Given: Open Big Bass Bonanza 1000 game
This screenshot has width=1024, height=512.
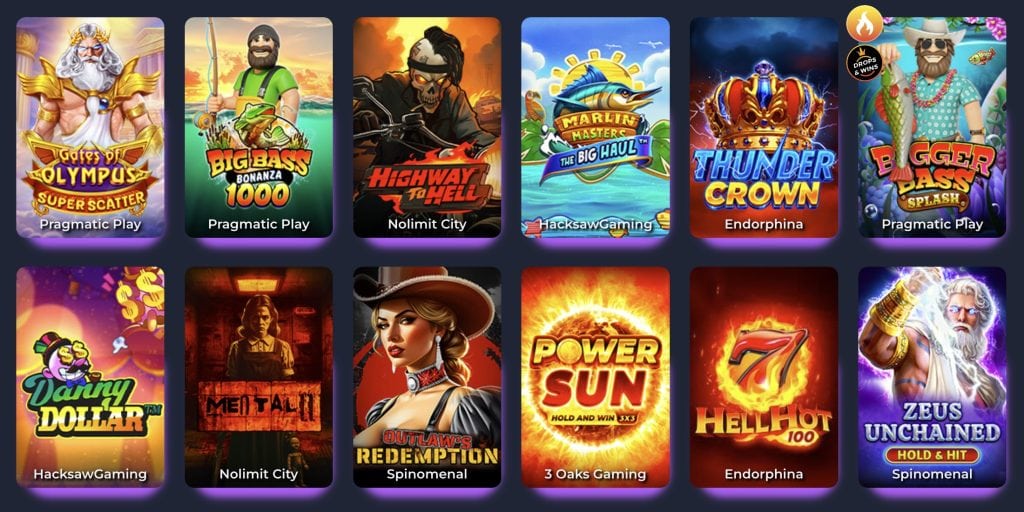Looking at the screenshot, I should tap(259, 127).
